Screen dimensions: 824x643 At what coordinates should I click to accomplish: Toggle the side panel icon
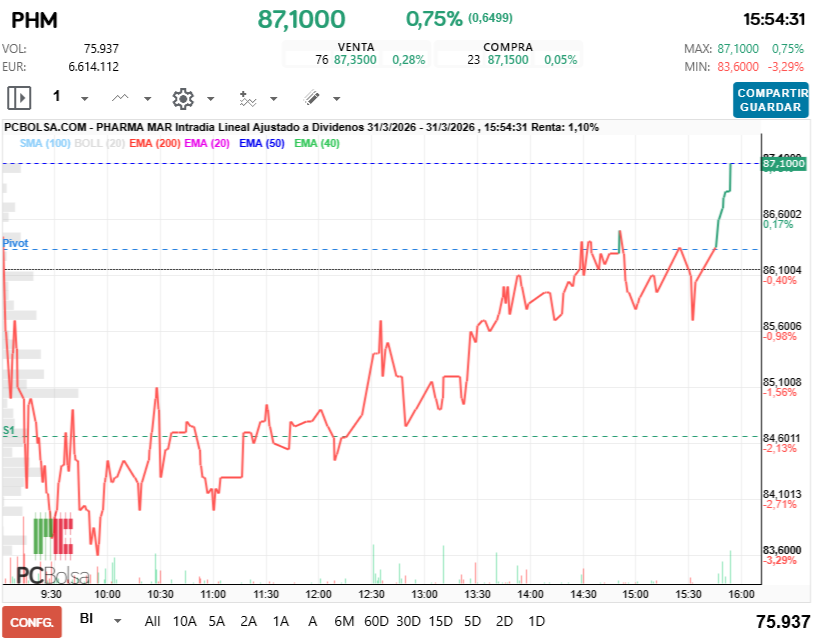click(x=19, y=98)
